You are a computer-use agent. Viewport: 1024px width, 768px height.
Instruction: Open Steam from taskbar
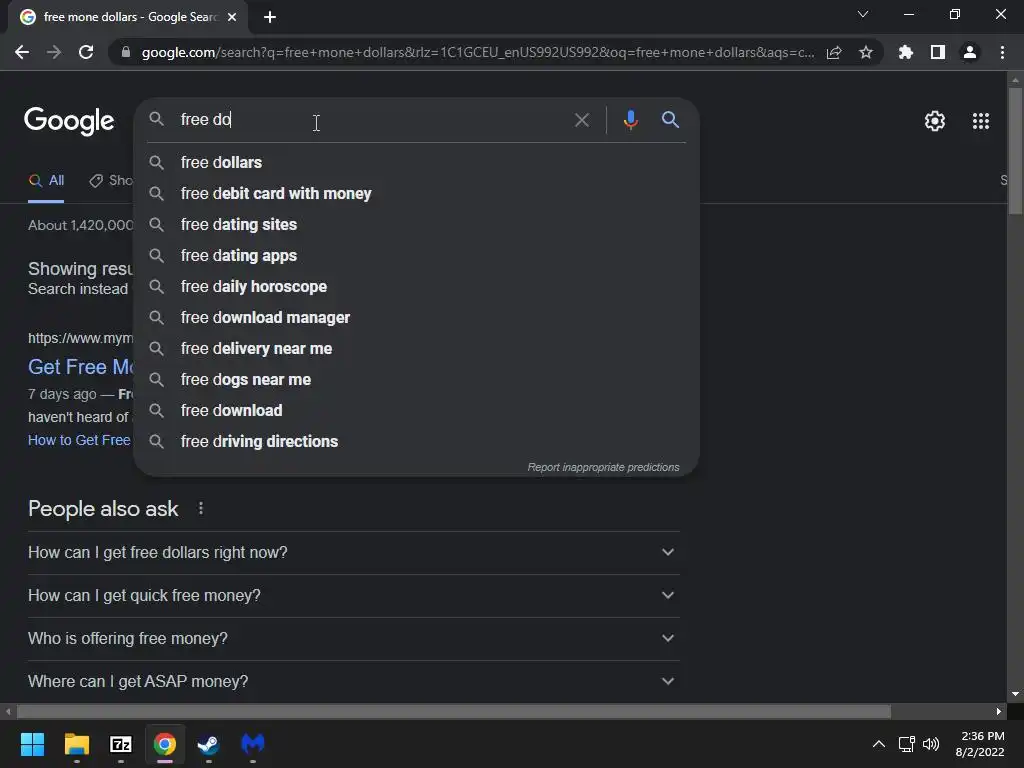pos(208,744)
